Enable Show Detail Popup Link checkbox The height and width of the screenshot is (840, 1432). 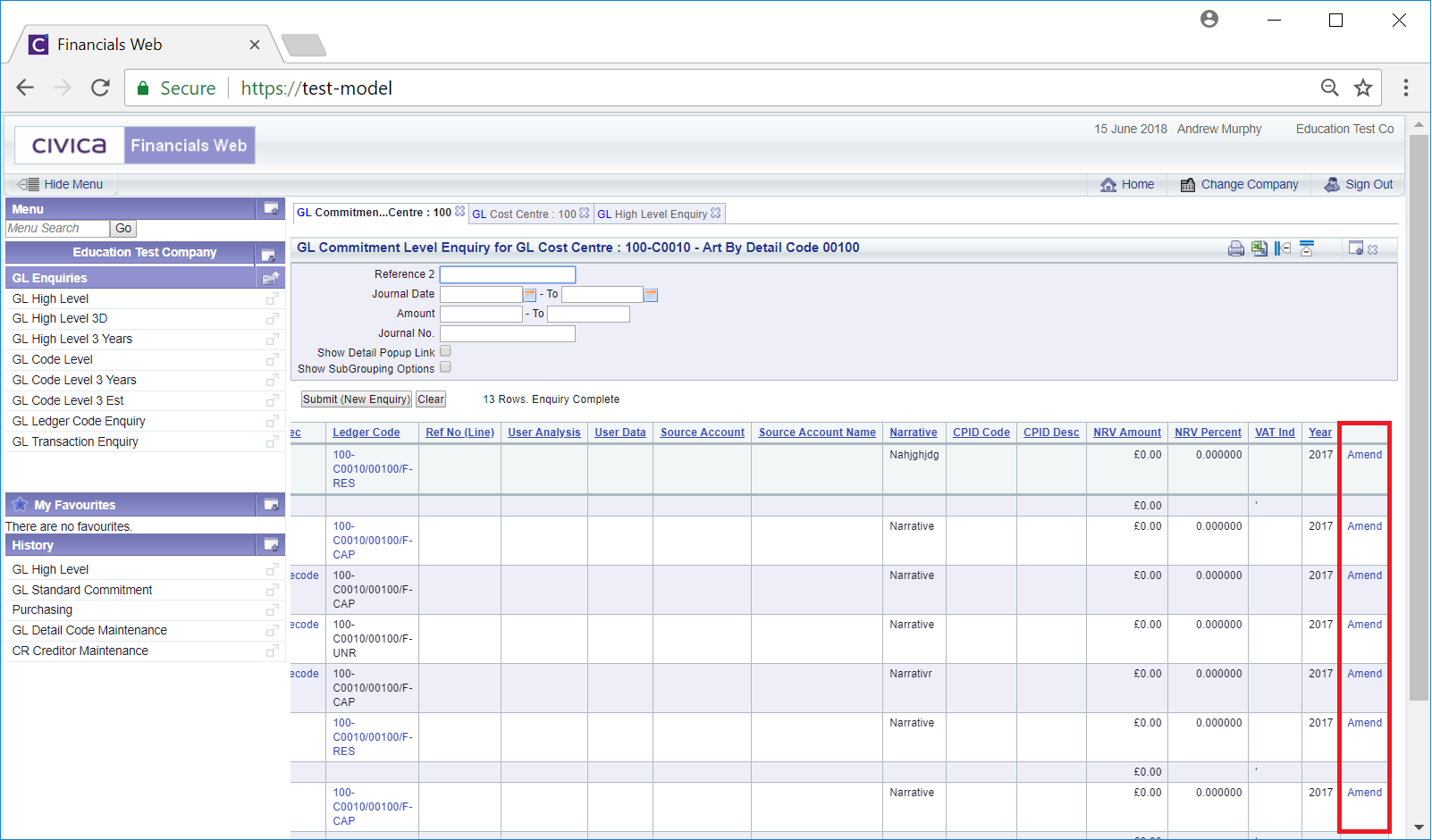[x=445, y=351]
